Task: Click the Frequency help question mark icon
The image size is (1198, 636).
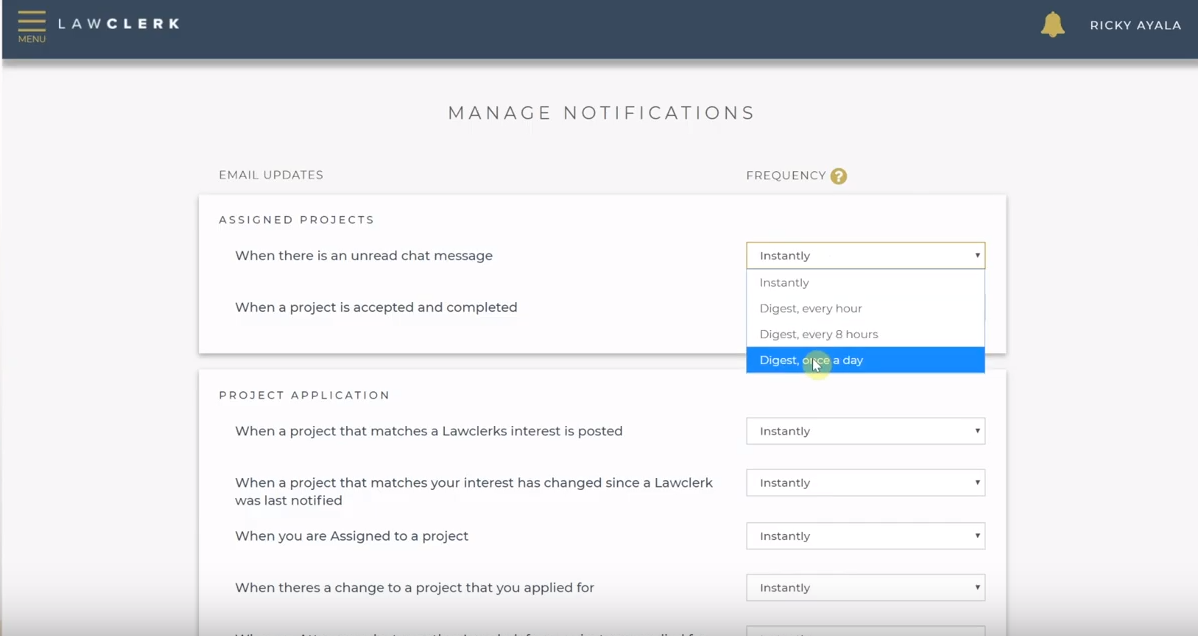Action: tap(838, 176)
